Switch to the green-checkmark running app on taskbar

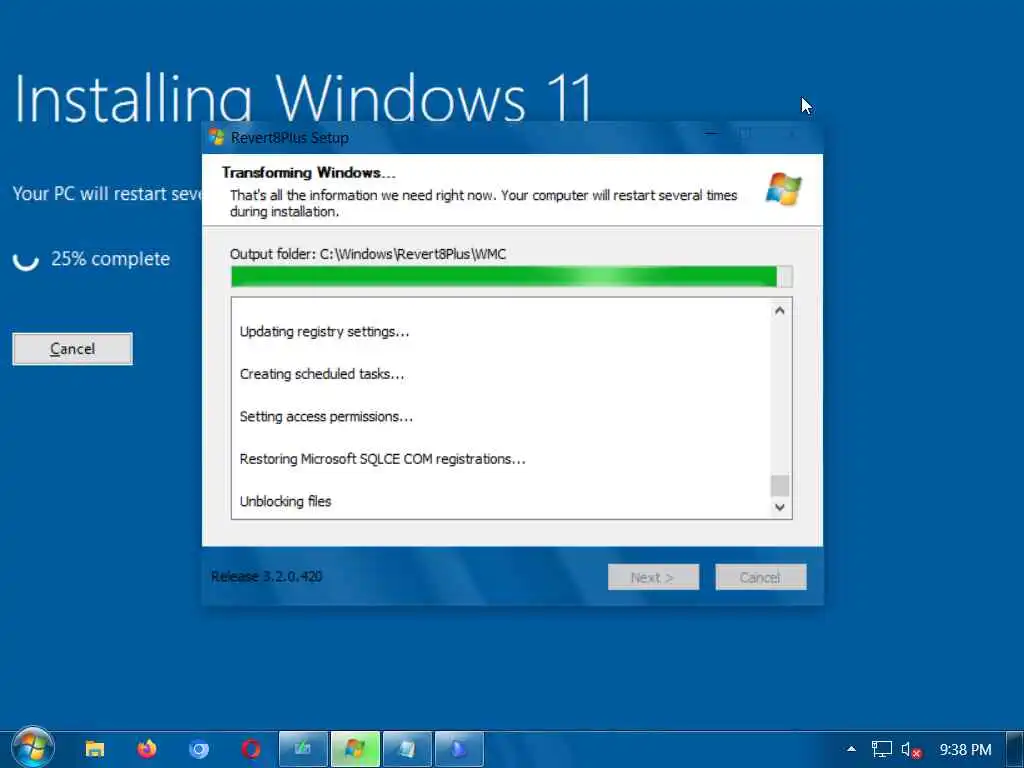coord(303,749)
